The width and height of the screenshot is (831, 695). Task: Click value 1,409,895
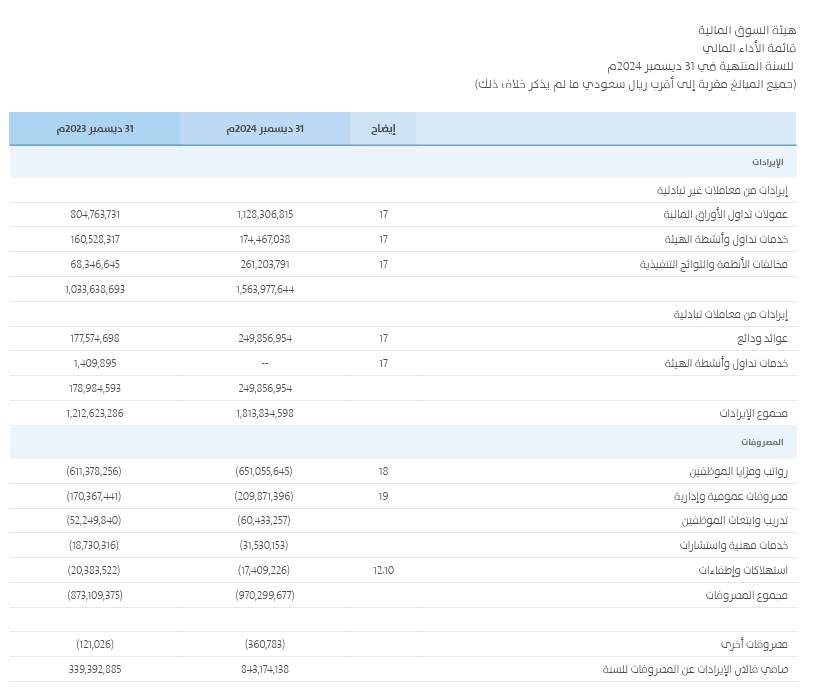pyautogui.click(x=95, y=364)
